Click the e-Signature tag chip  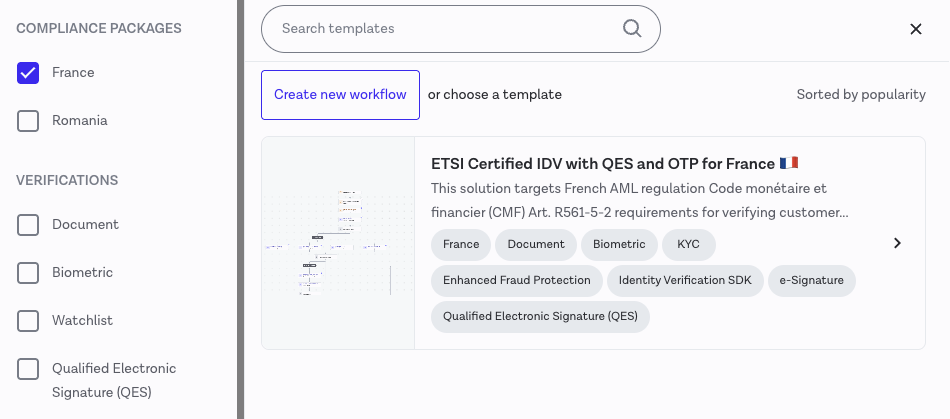pos(811,281)
